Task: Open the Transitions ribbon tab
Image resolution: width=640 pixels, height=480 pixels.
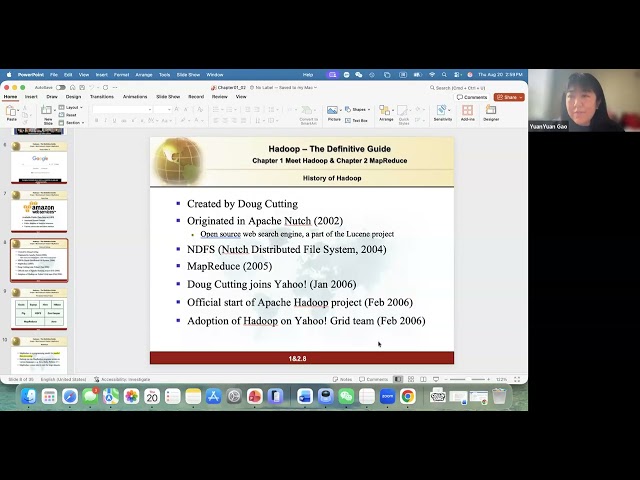Action: (x=102, y=97)
